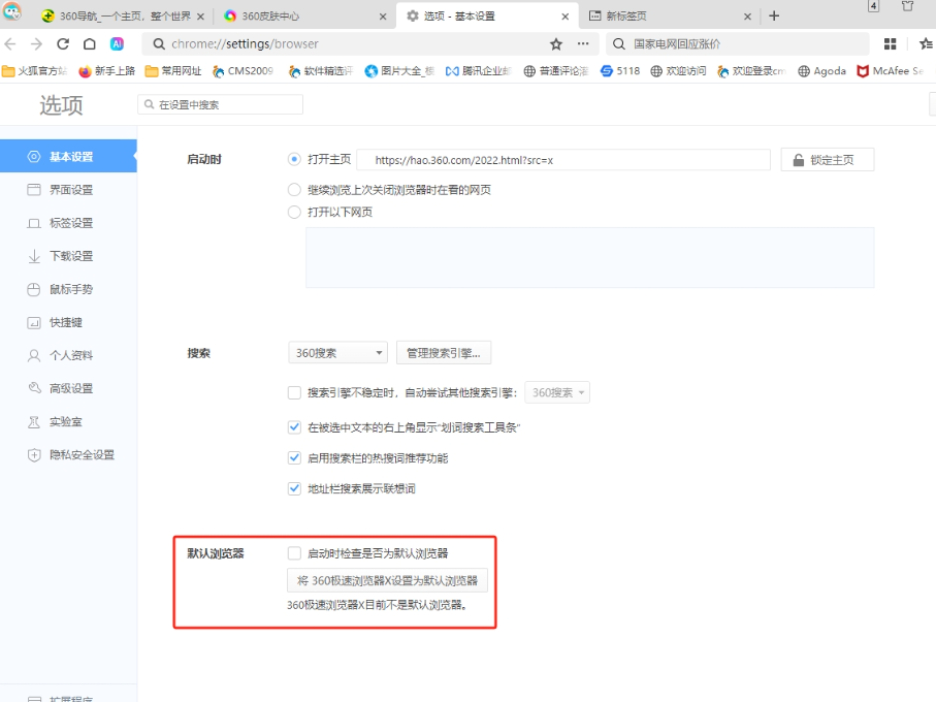Open 标签设置 in the settings sidebar
Image resolution: width=936 pixels, height=702 pixels.
(68, 223)
